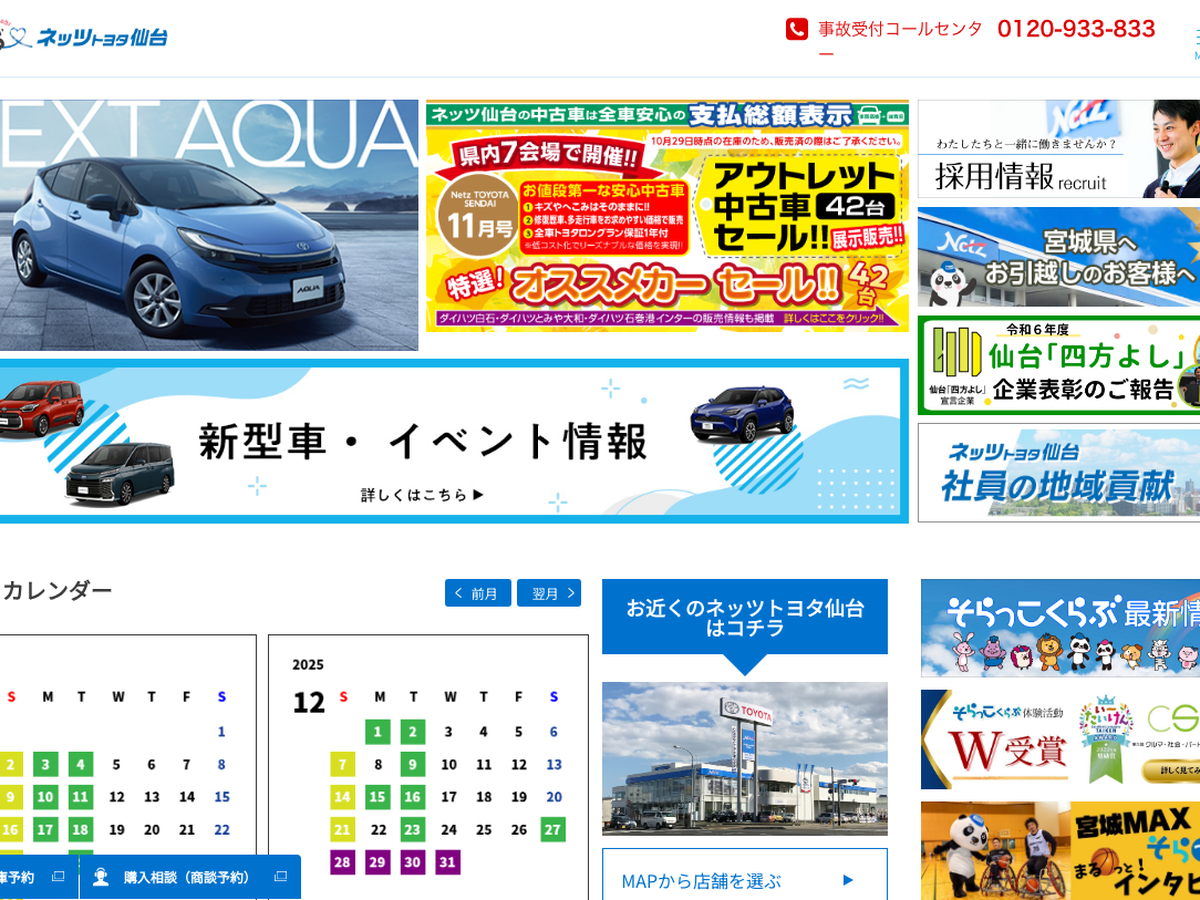
Task: Click the right chevron in the 翌月 button
Action: pos(571,593)
